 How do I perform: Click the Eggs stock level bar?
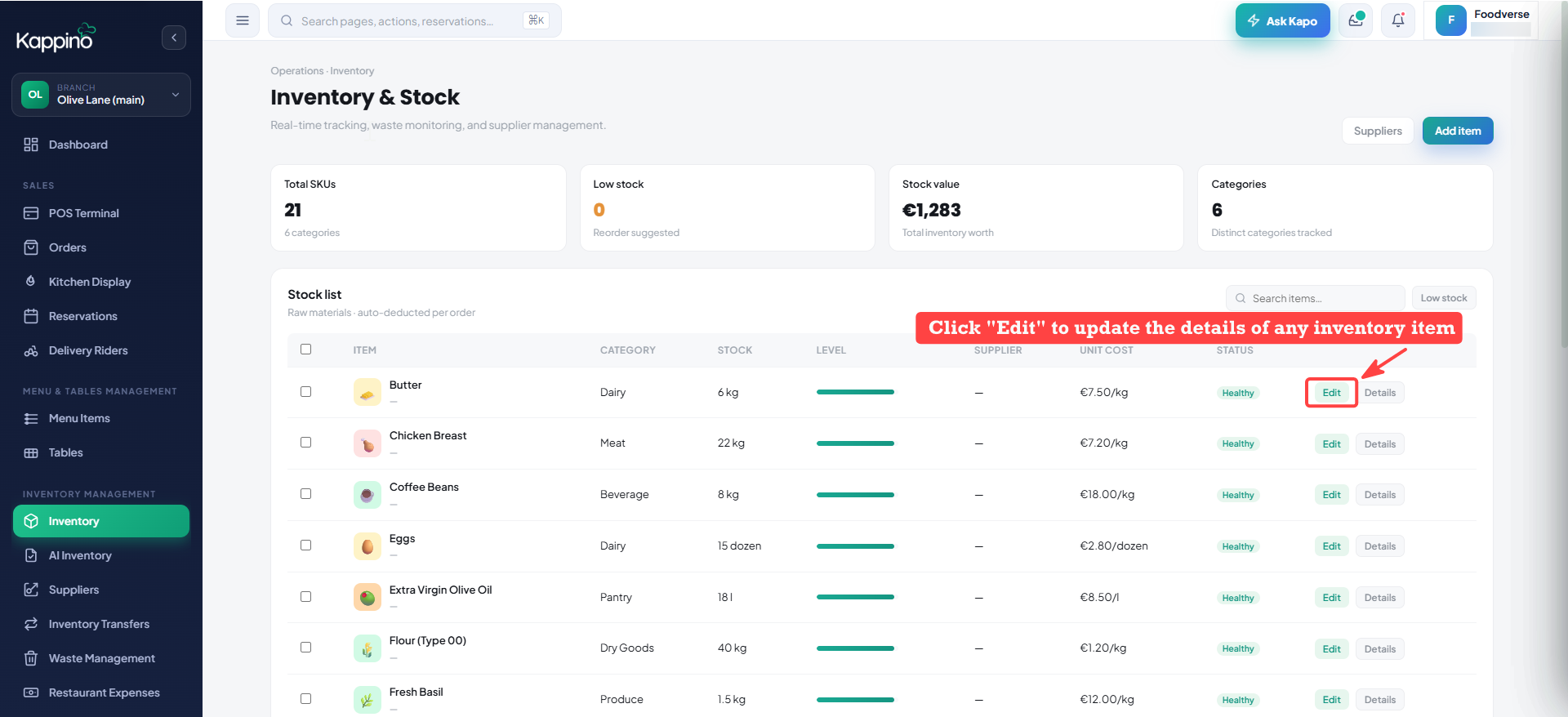pos(855,546)
